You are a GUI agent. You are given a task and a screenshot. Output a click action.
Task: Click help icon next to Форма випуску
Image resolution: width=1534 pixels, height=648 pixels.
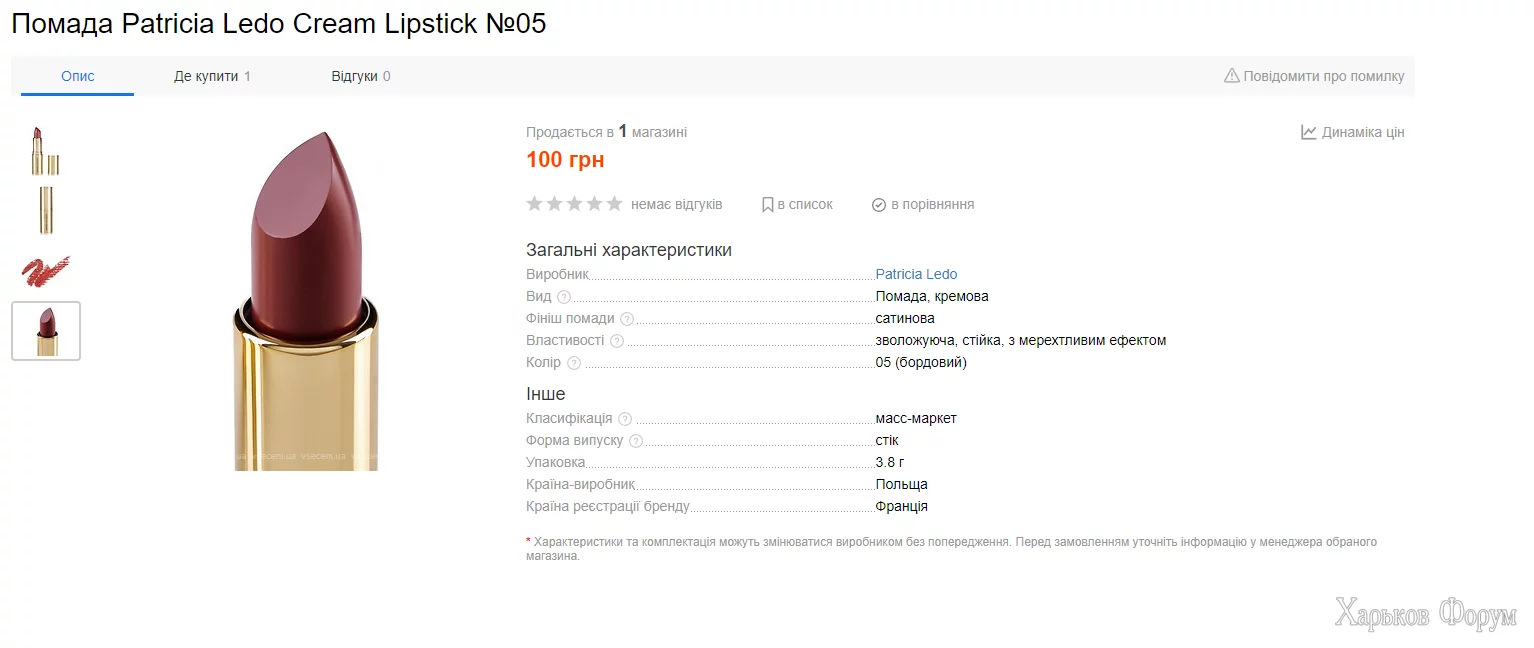pyautogui.click(x=636, y=441)
